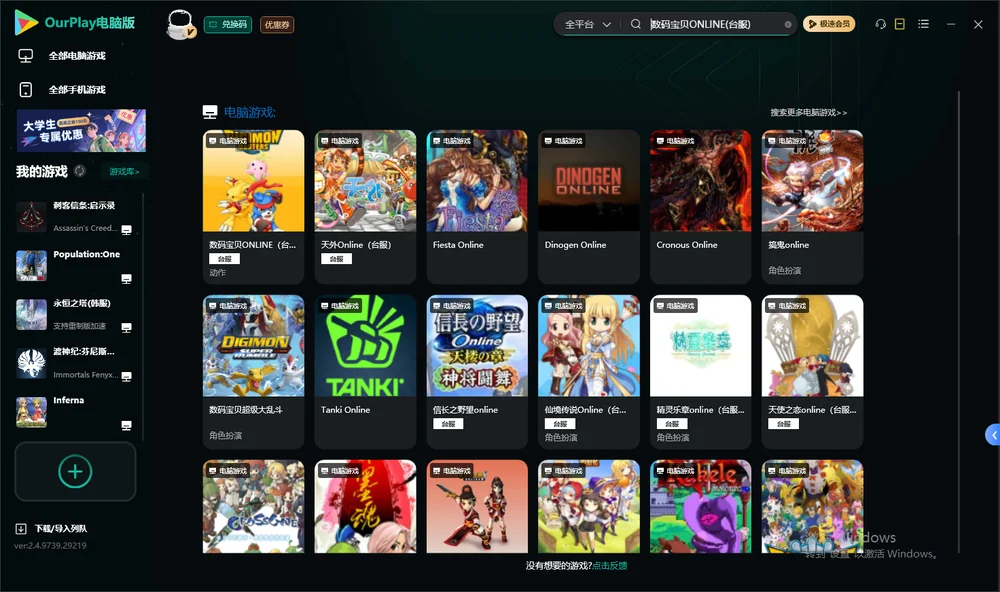1000x592 pixels.
Task: Click the 优惠券 coupon button
Action: (277, 24)
